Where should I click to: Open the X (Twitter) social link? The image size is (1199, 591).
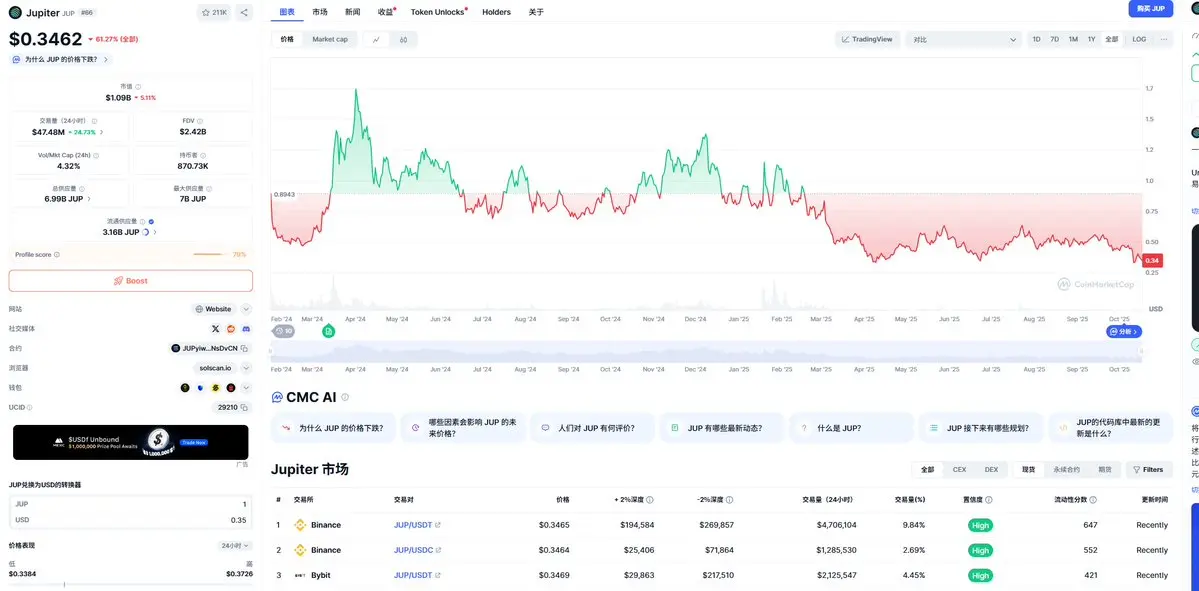(216, 329)
